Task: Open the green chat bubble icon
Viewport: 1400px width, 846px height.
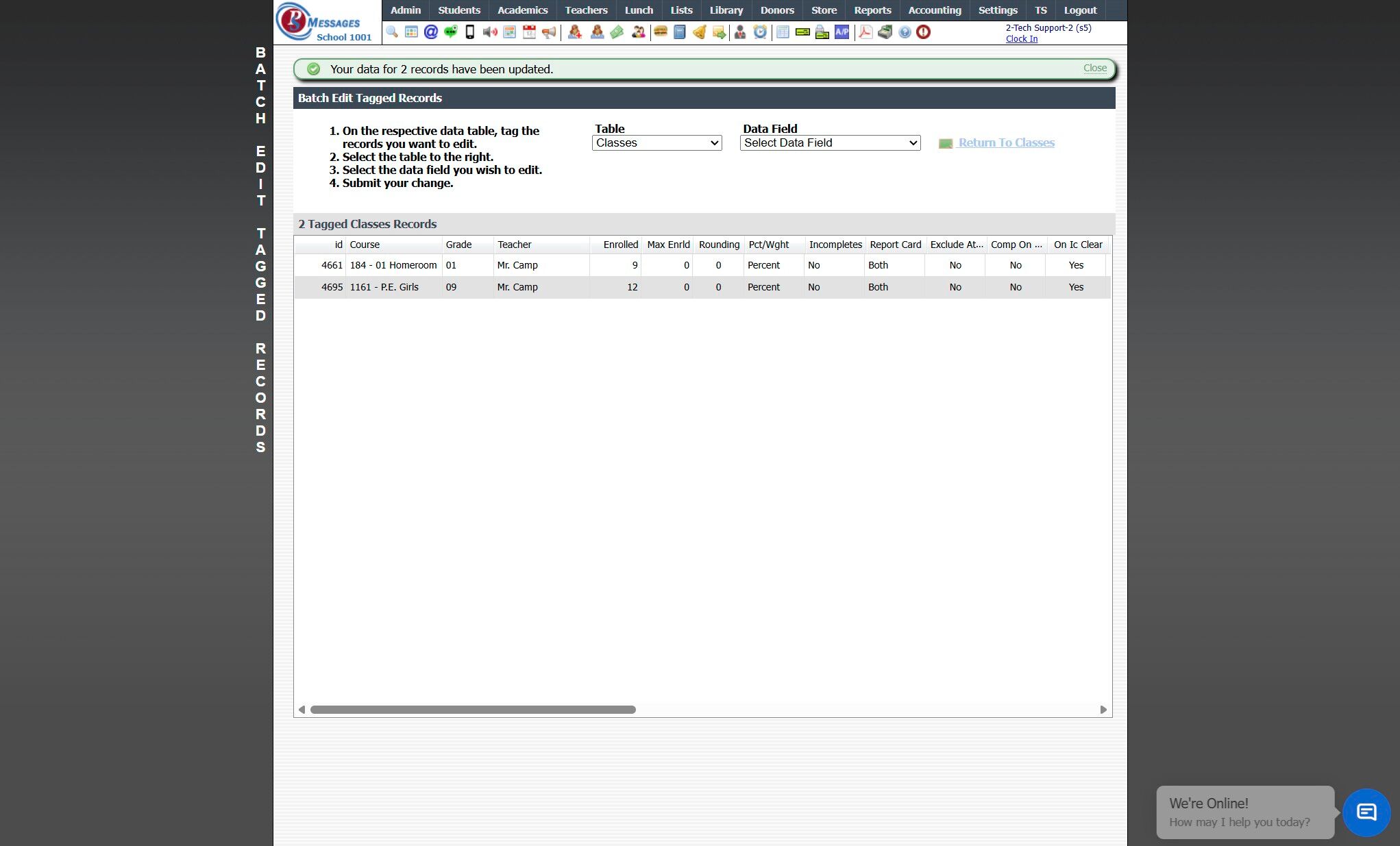Action: [450, 32]
